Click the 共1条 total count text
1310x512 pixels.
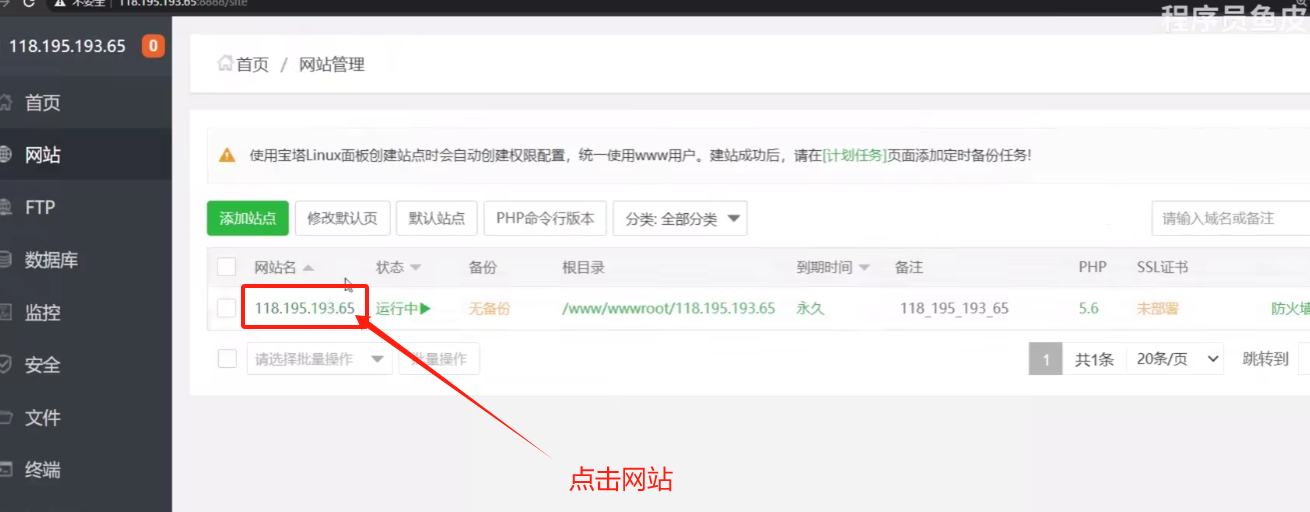point(1094,359)
